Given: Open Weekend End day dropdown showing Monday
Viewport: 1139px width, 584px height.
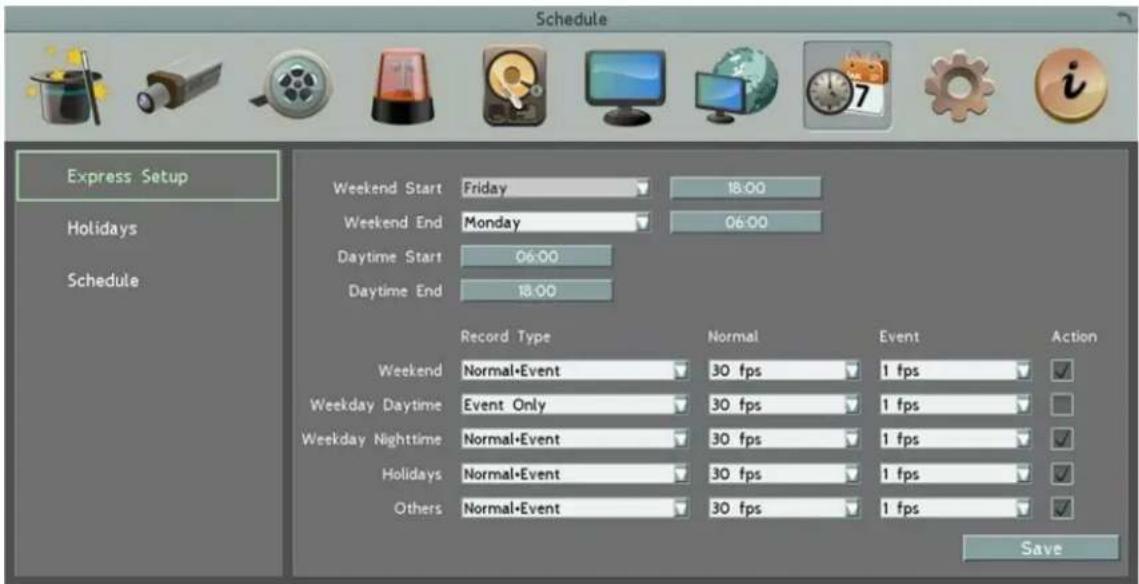Looking at the screenshot, I should (x=556, y=223).
